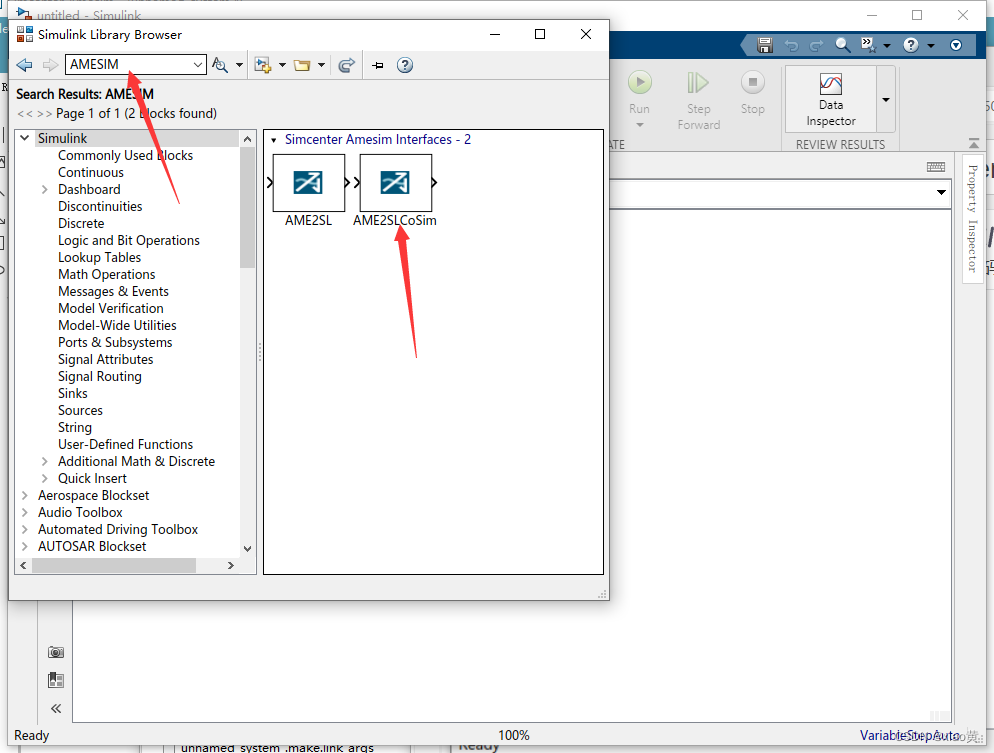Screen dimensions: 994x753
Task: Select the AME2SLCoSim block
Action: [x=396, y=183]
